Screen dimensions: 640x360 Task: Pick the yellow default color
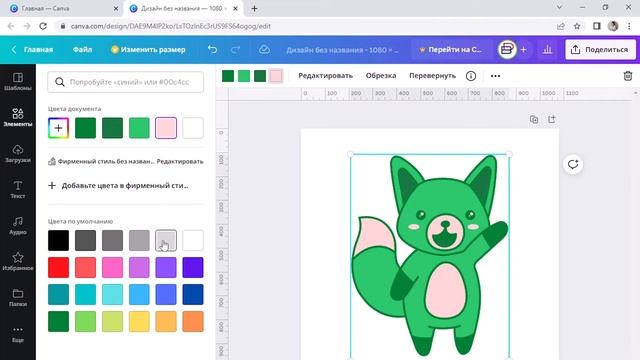click(x=139, y=321)
